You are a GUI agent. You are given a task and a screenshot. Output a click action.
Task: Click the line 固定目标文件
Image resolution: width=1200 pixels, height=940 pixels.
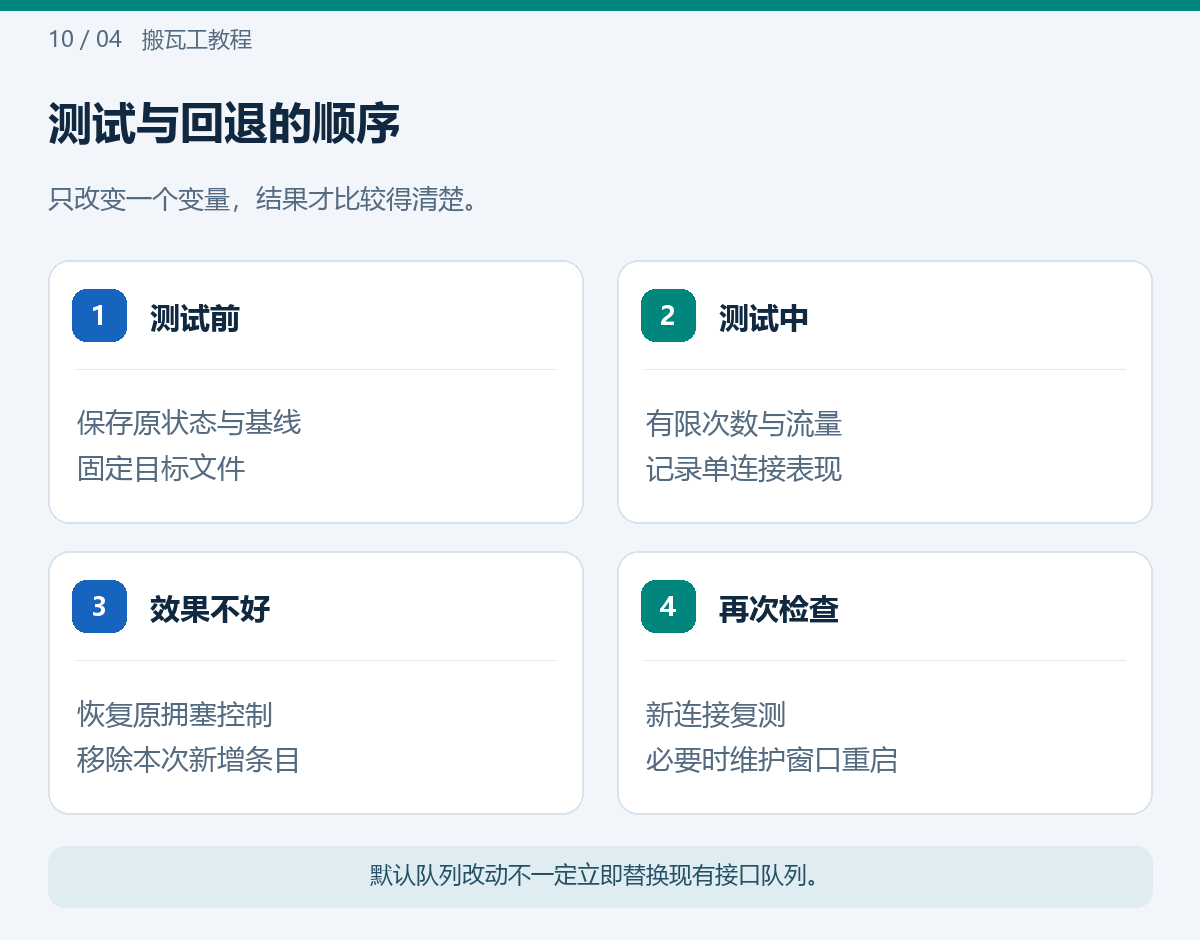[x=161, y=468]
